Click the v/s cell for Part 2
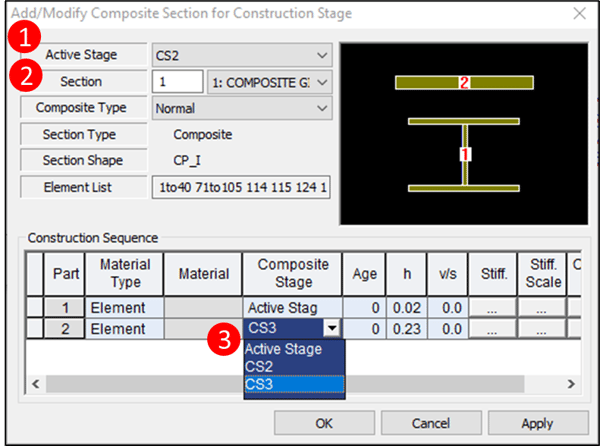 [448, 329]
